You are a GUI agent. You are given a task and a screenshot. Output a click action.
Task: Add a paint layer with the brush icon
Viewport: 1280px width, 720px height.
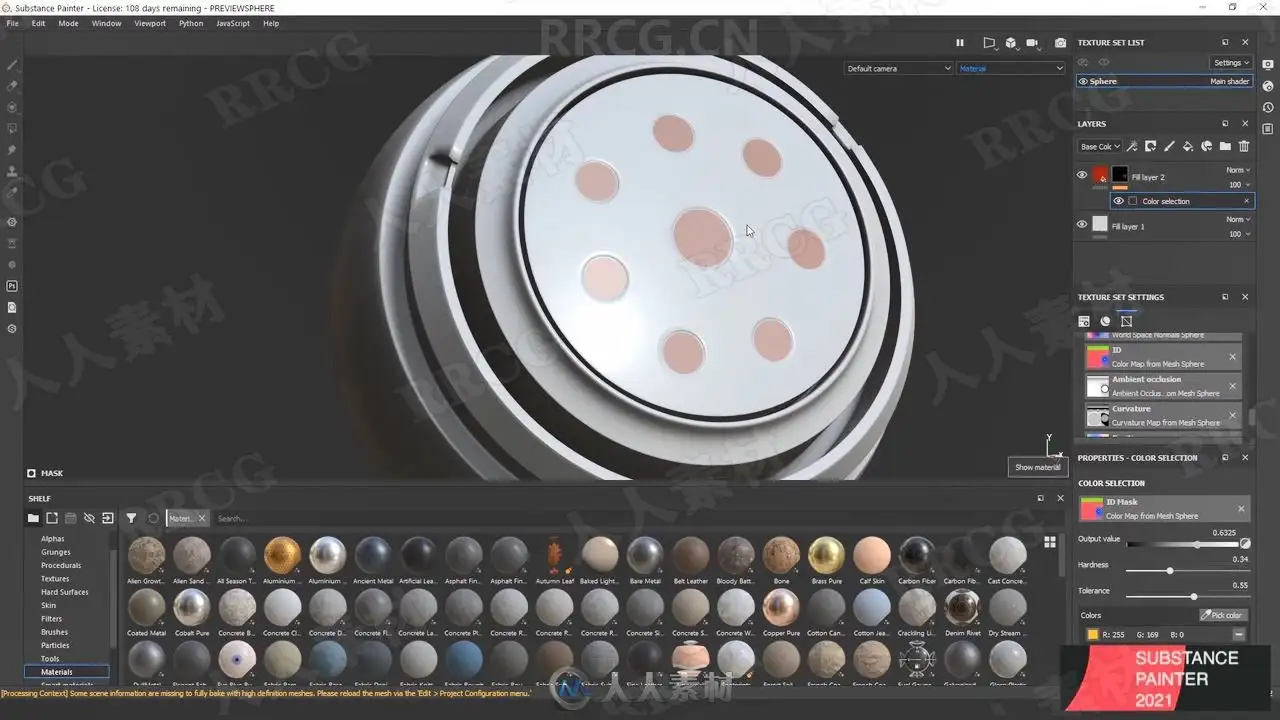(1169, 146)
